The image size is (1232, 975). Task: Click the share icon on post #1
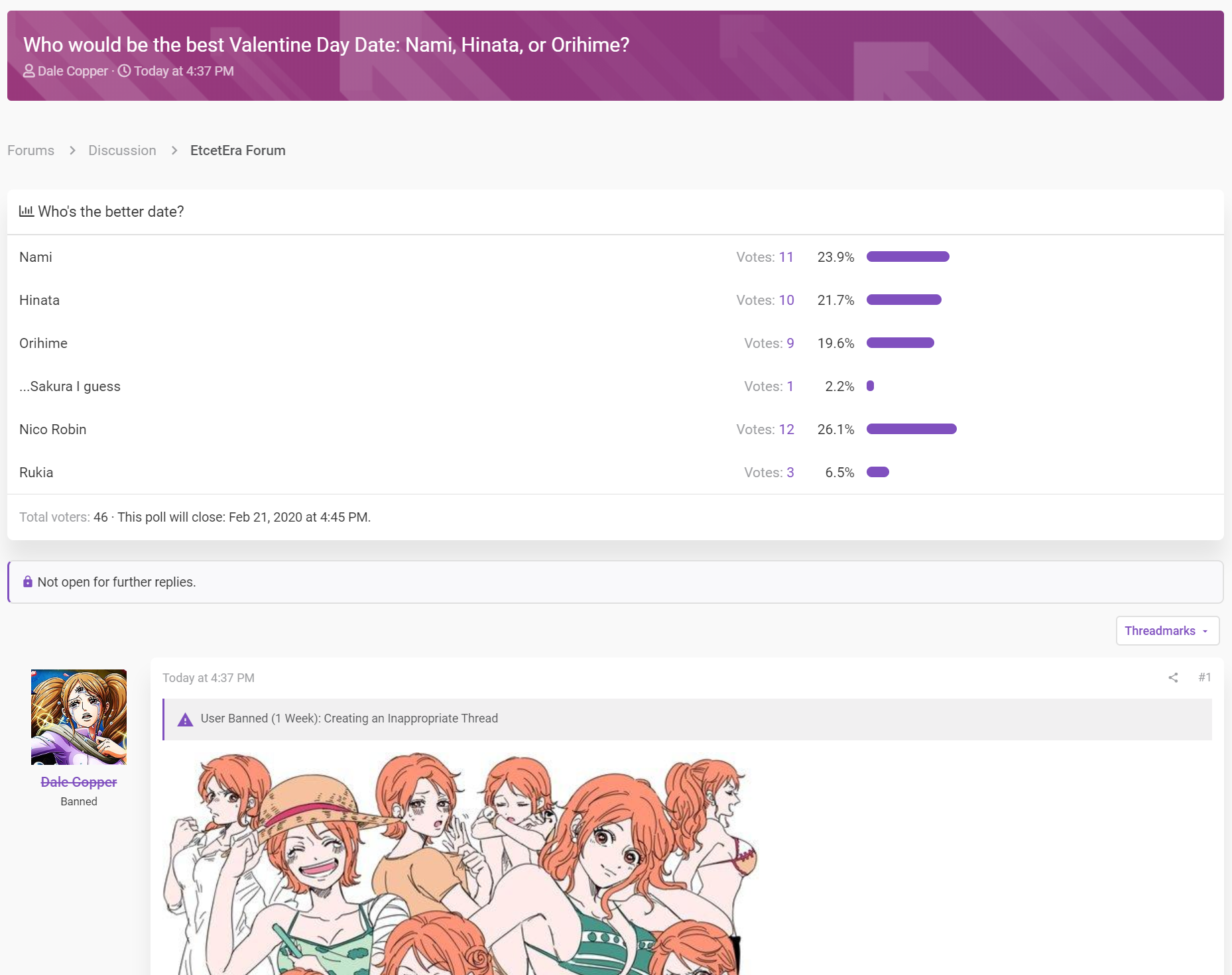1173,677
